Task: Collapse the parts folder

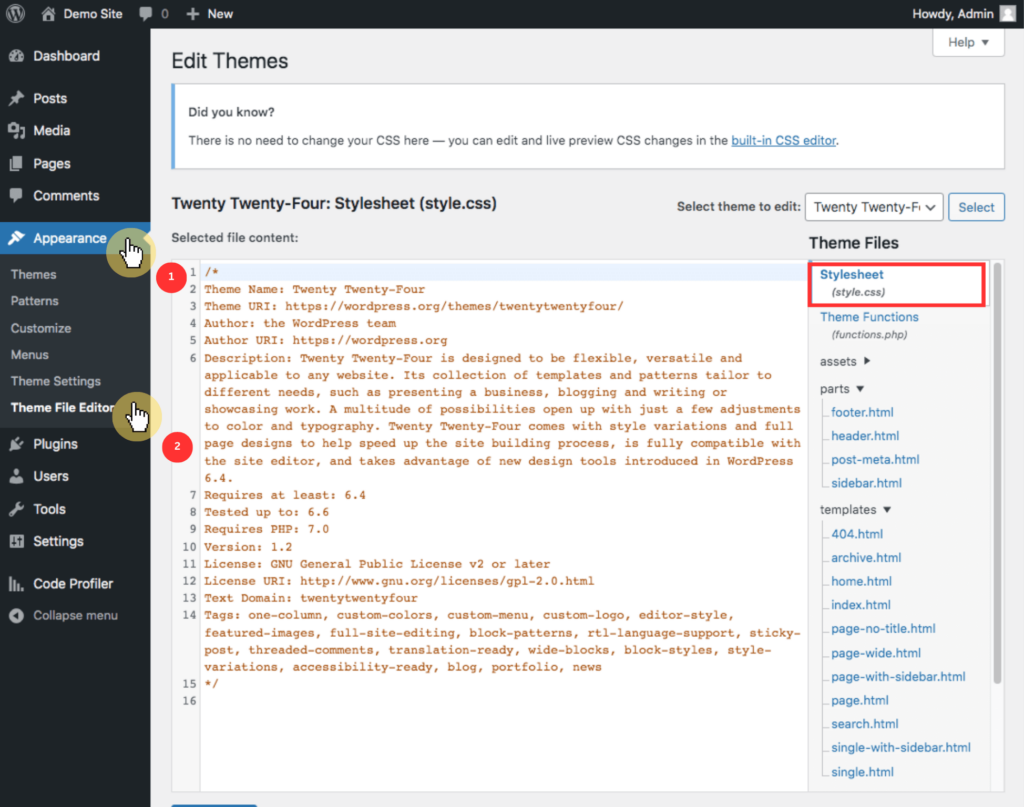Action: point(842,388)
